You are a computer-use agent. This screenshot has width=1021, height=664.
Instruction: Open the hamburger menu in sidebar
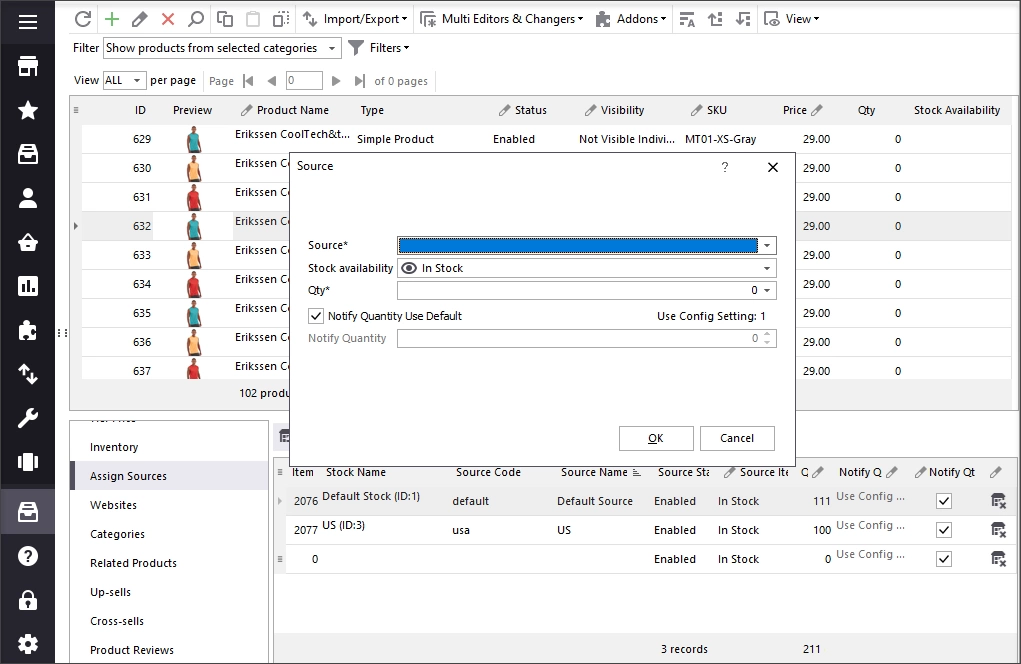(27, 22)
